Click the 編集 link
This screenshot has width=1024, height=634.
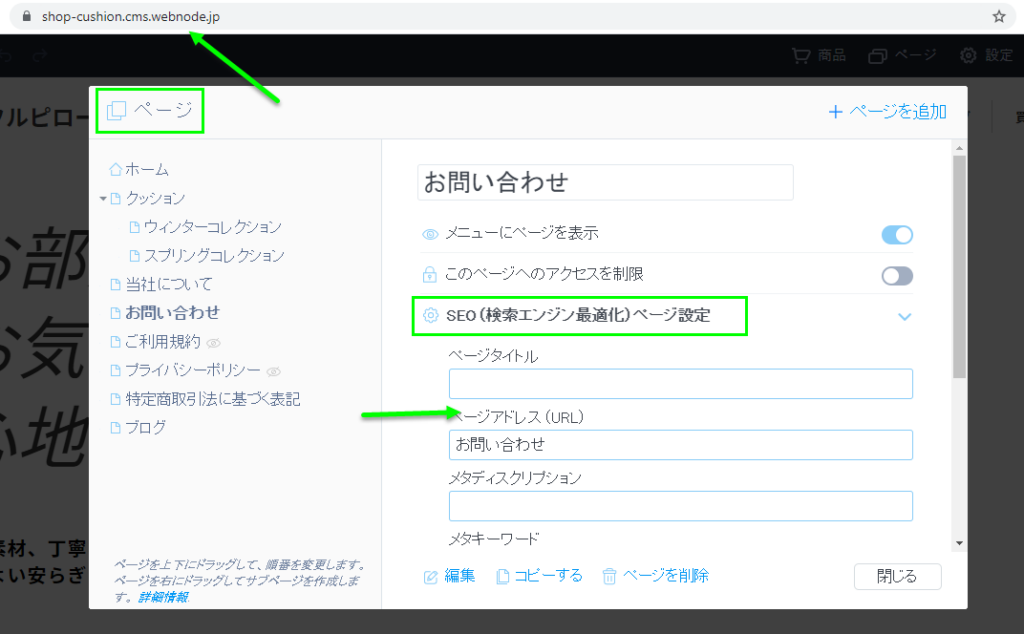click(x=460, y=576)
